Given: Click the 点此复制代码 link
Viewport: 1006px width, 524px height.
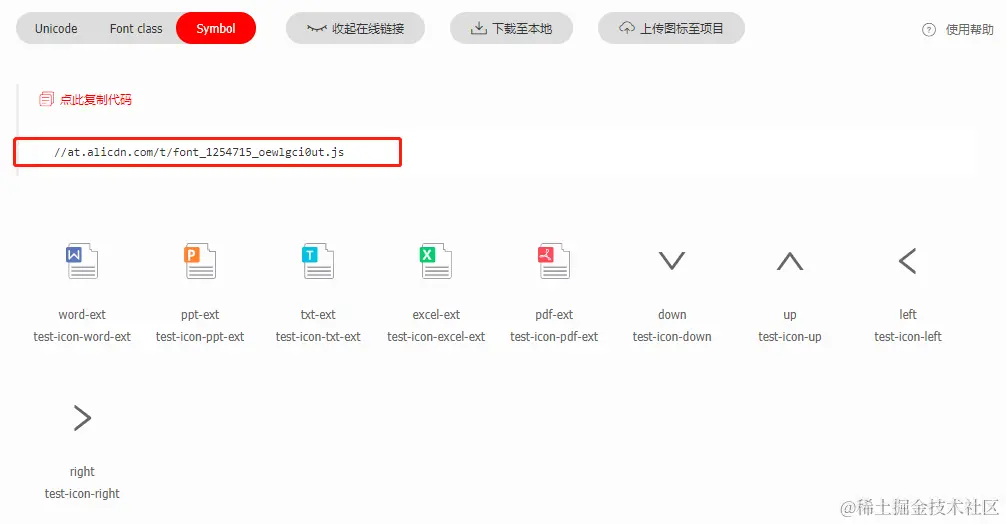Looking at the screenshot, I should pos(96,99).
